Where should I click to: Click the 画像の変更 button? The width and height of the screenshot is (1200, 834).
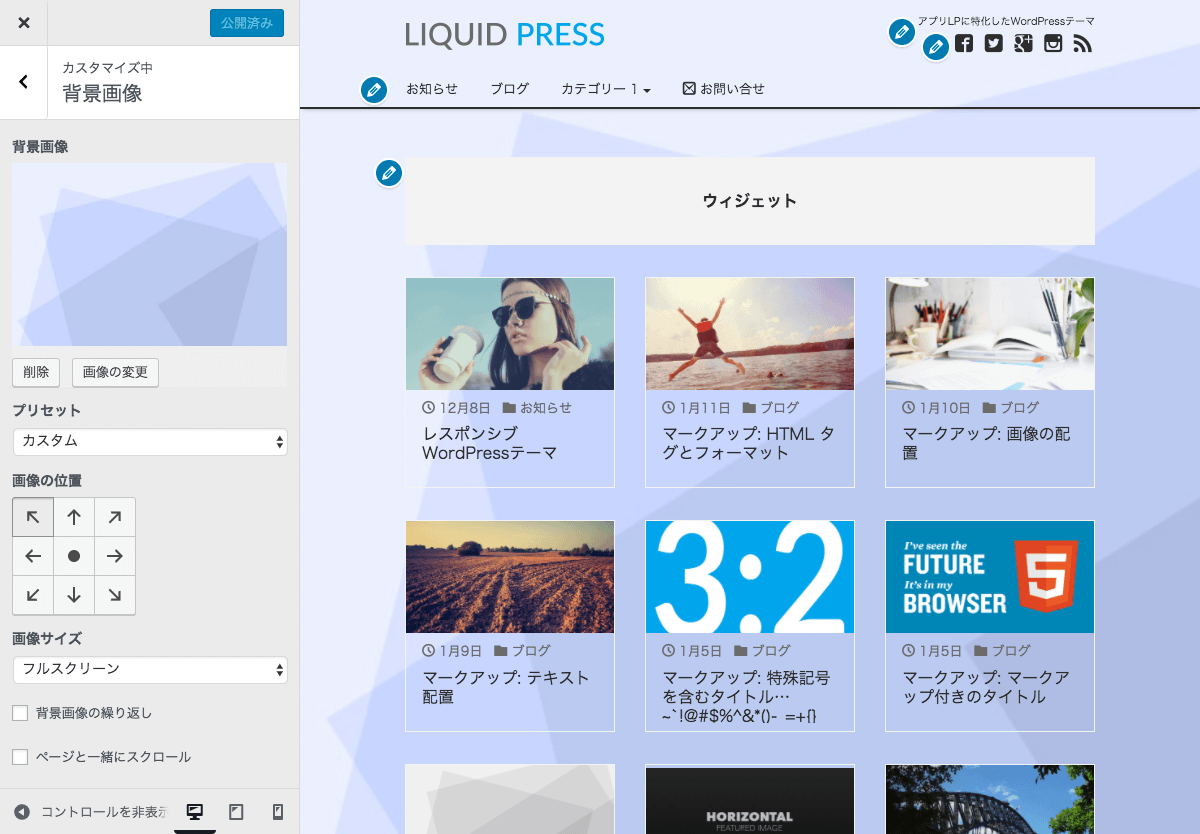click(x=115, y=372)
